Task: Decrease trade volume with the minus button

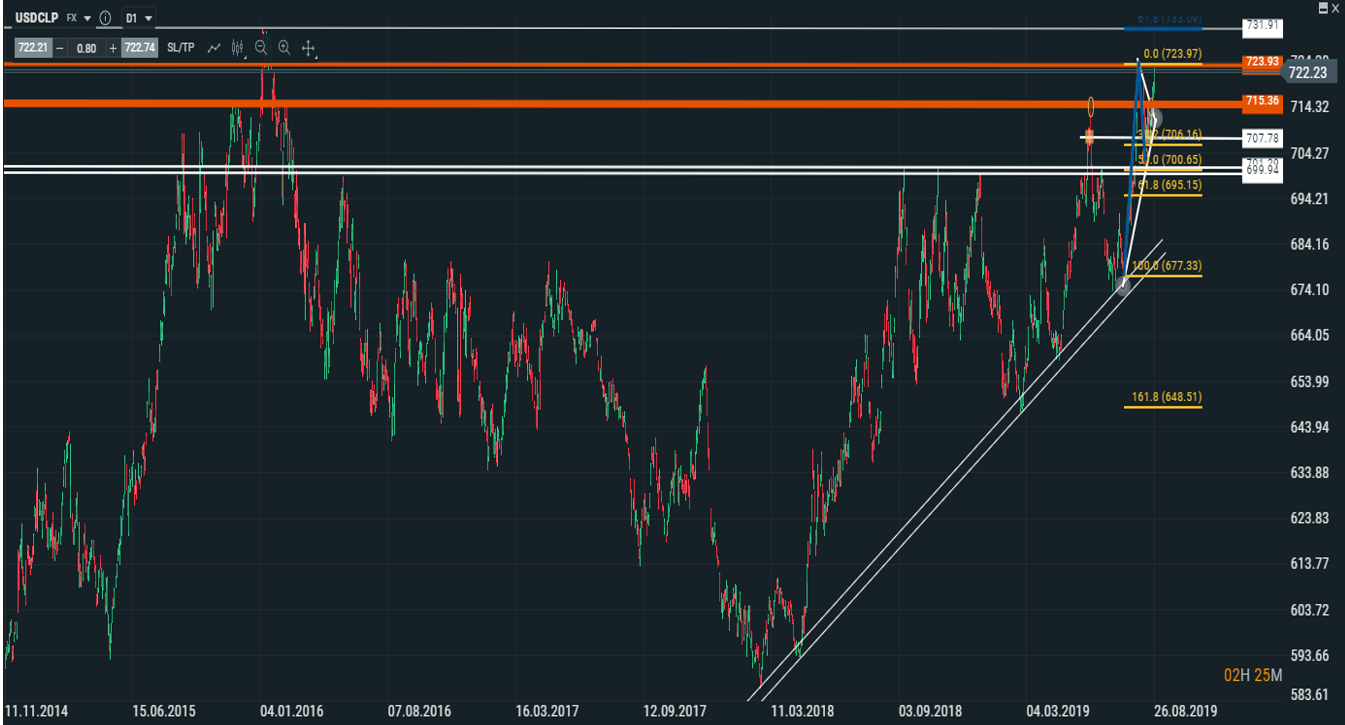Action: pyautogui.click(x=60, y=47)
